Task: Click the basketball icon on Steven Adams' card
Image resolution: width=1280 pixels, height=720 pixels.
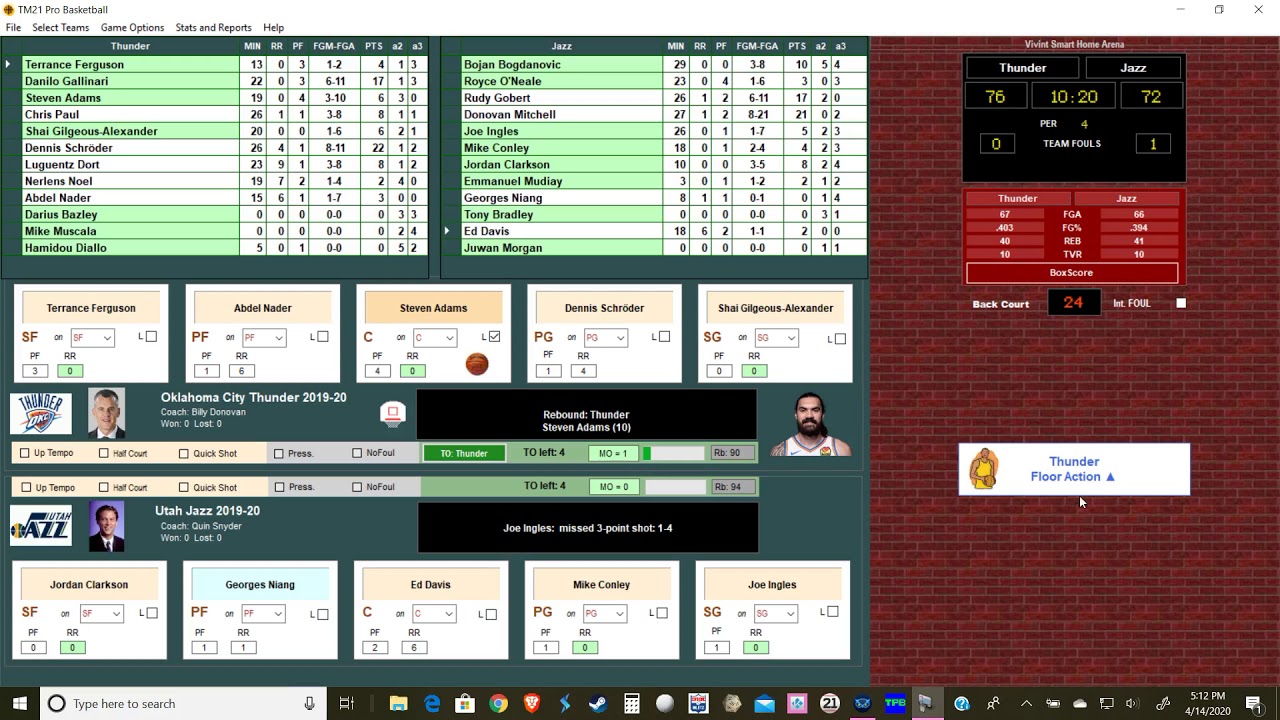Action: click(x=477, y=364)
